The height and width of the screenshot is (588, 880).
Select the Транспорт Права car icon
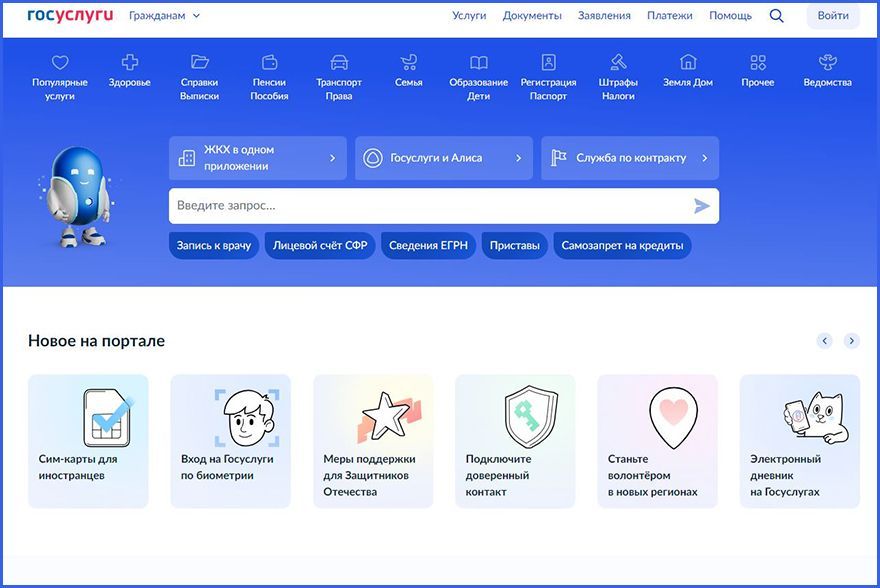tap(339, 63)
